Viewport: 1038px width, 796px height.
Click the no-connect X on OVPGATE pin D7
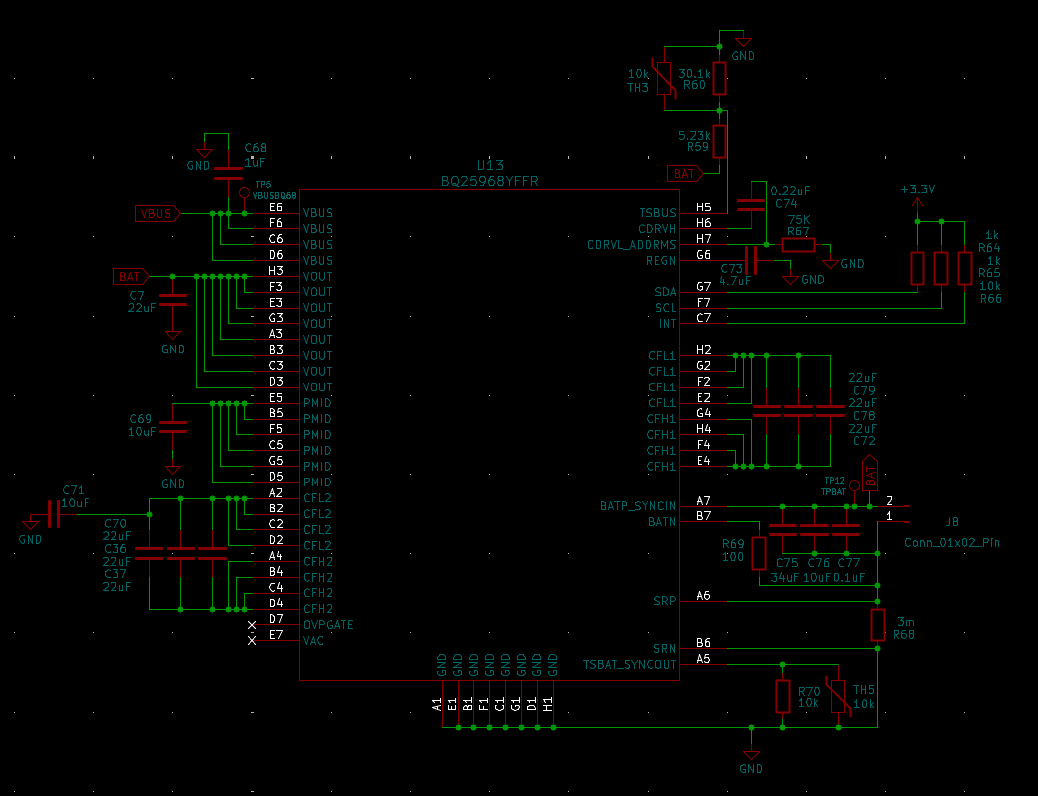(x=252, y=625)
